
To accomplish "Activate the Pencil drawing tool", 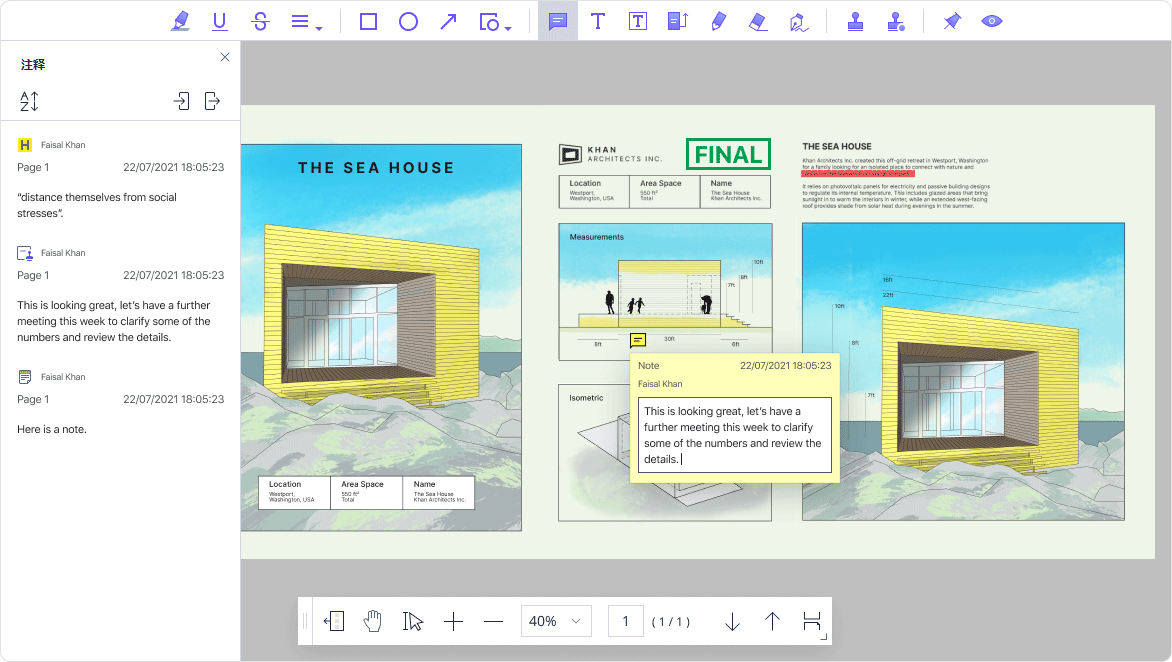I will point(718,21).
